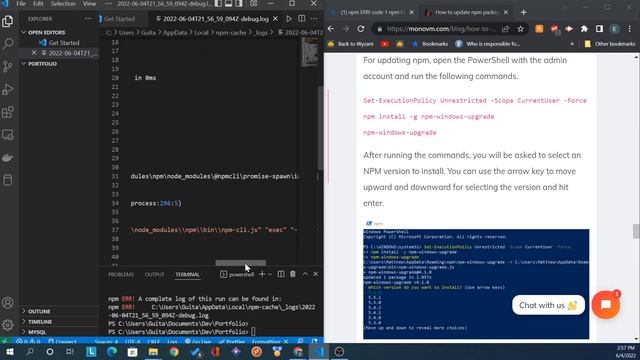The width and height of the screenshot is (640, 360).
Task: Open the Chrome three-dot menu
Action: click(x=630, y=29)
